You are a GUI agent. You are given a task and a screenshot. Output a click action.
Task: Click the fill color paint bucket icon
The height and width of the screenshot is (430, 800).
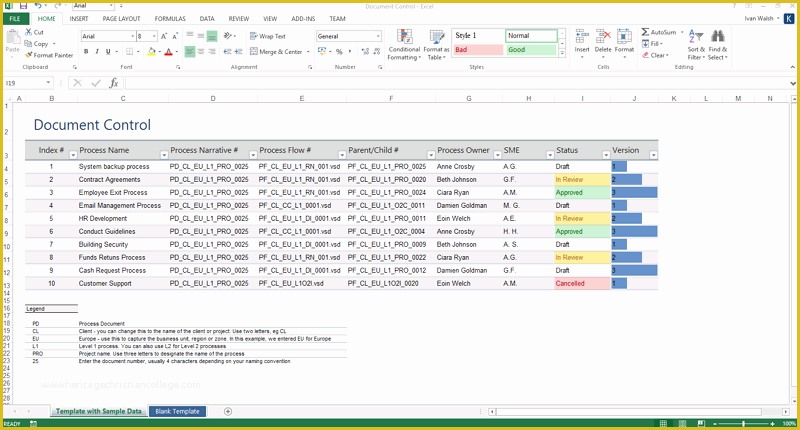(x=151, y=52)
